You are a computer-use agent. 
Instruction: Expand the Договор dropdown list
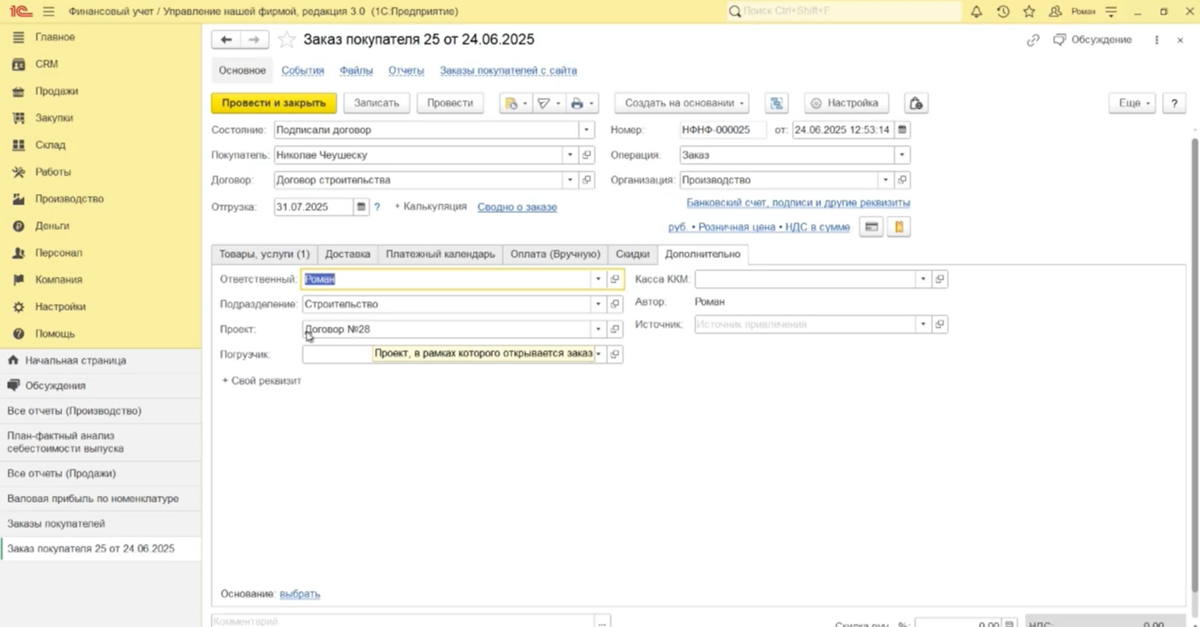coord(570,181)
